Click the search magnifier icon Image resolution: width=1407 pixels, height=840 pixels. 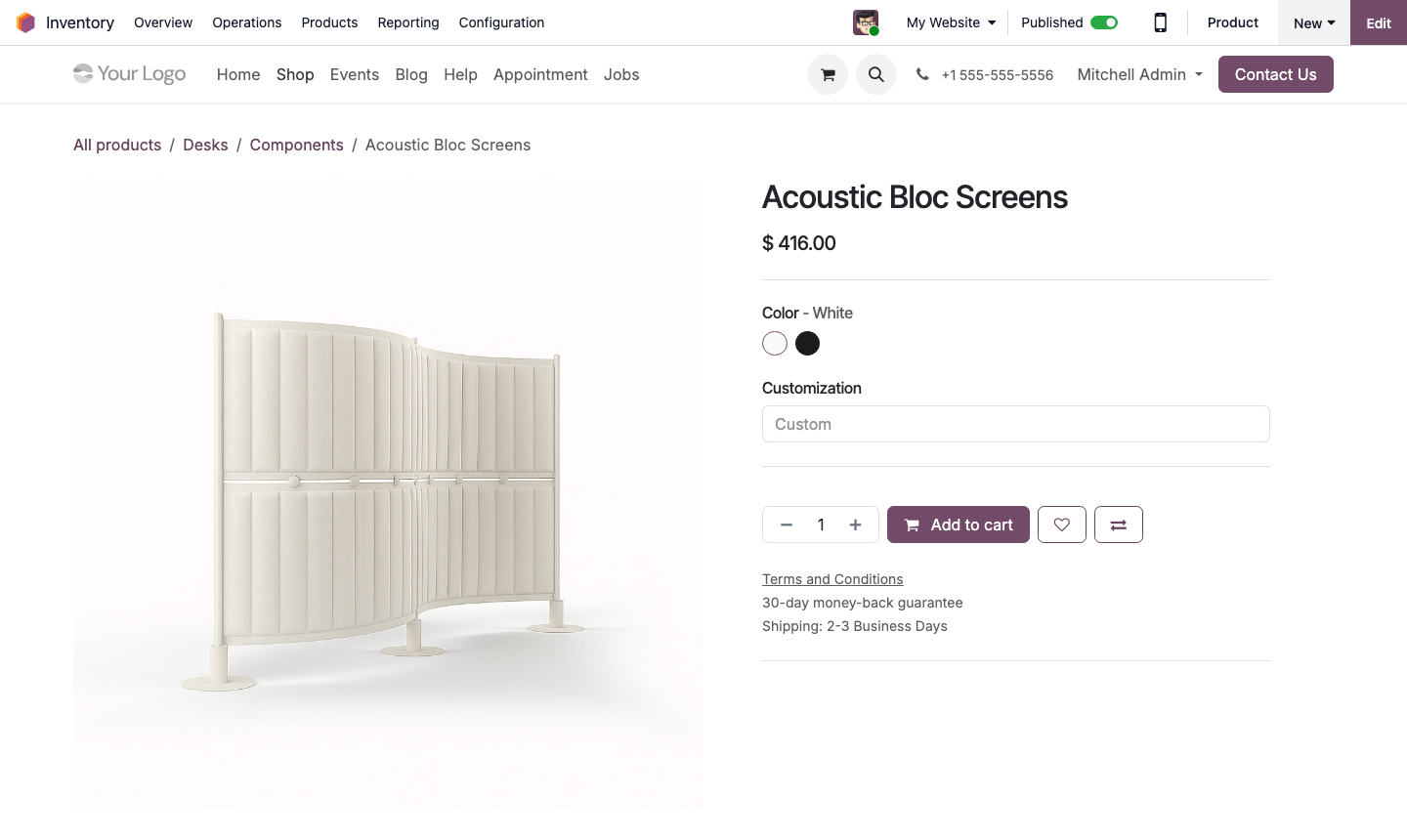876,74
